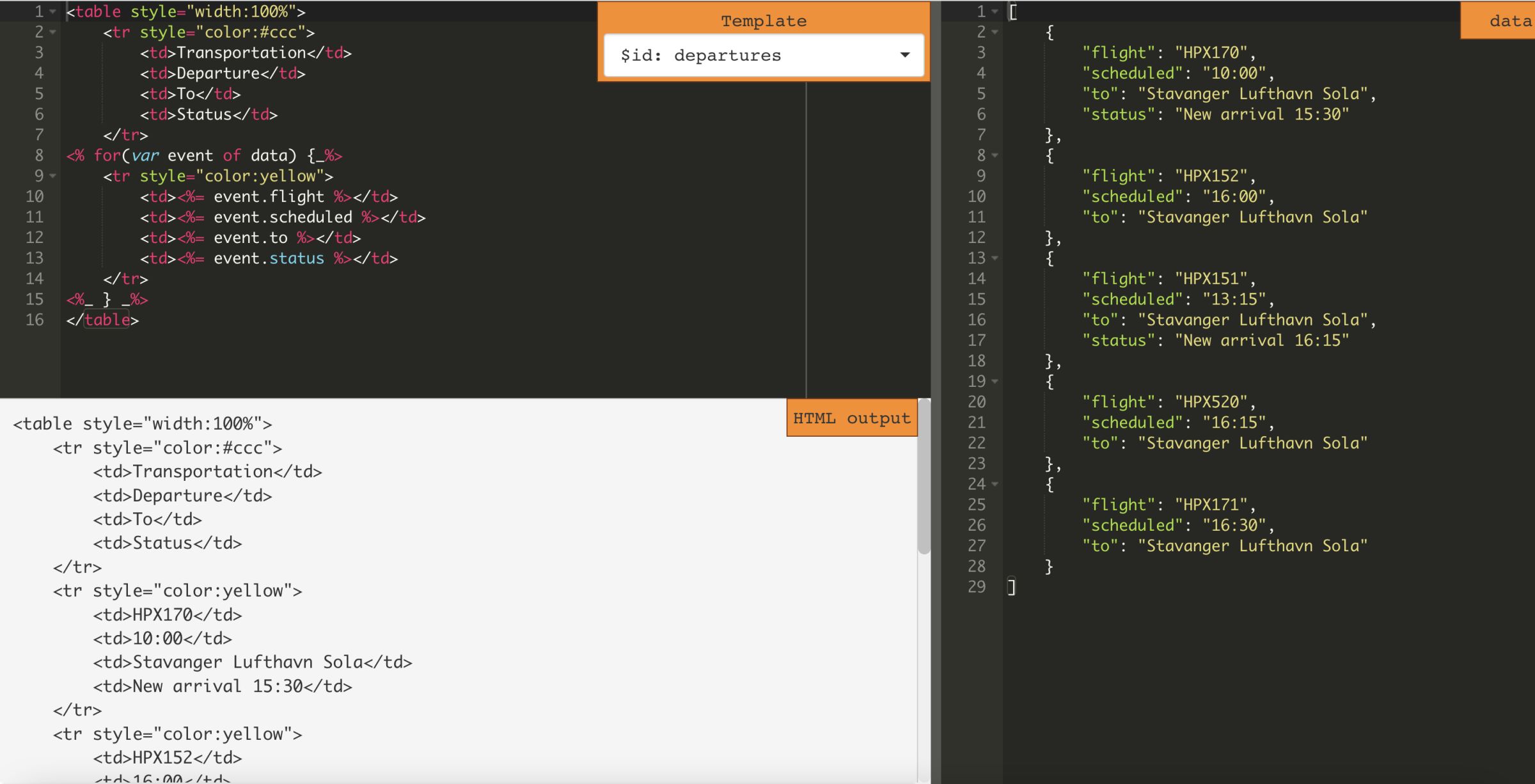The image size is (1535, 784).
Task: Collapse fold arrow at data line 1
Action: tap(995, 12)
